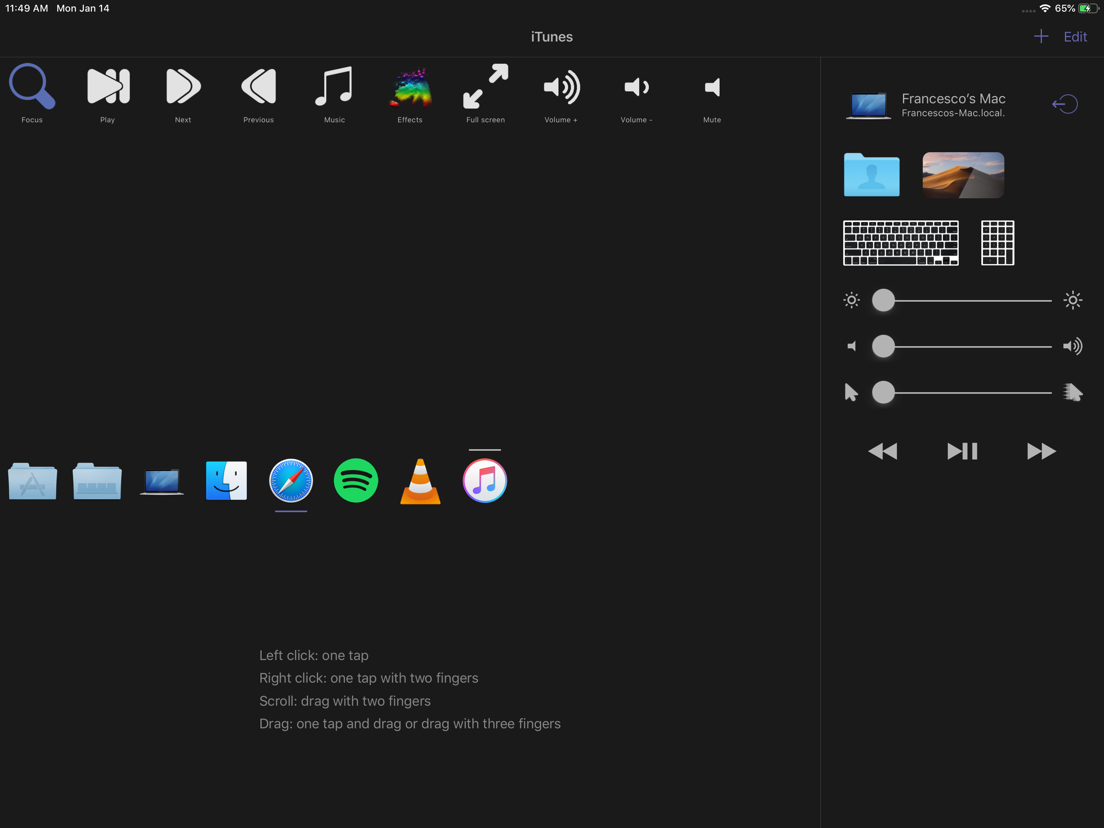Tap the disconnect arrow beside Francesco's Mac

point(1065,104)
